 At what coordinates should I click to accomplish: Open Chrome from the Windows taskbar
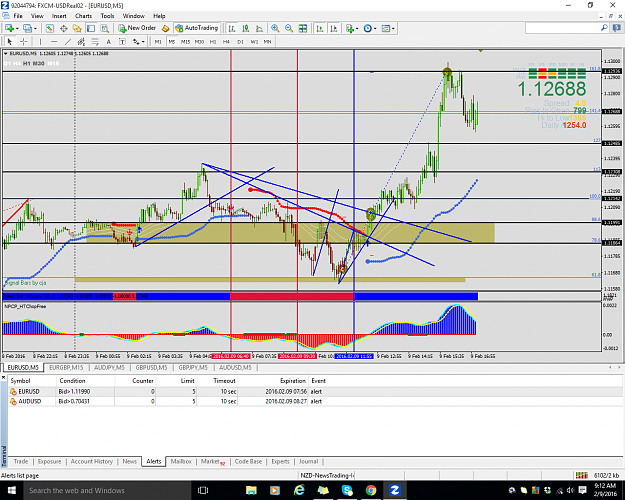click(371, 490)
